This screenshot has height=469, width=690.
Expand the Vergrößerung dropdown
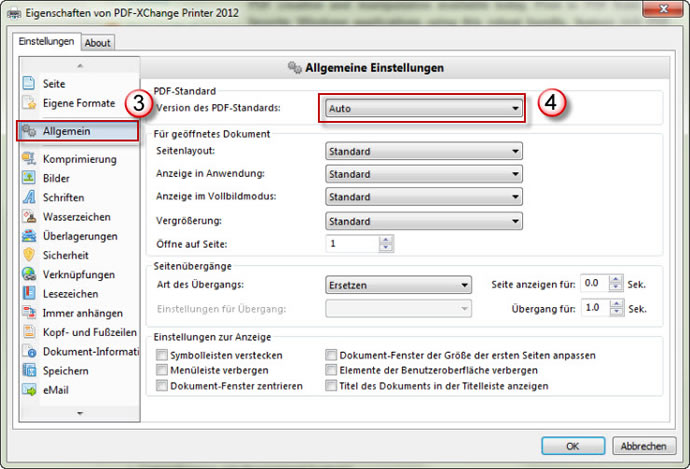(x=424, y=221)
